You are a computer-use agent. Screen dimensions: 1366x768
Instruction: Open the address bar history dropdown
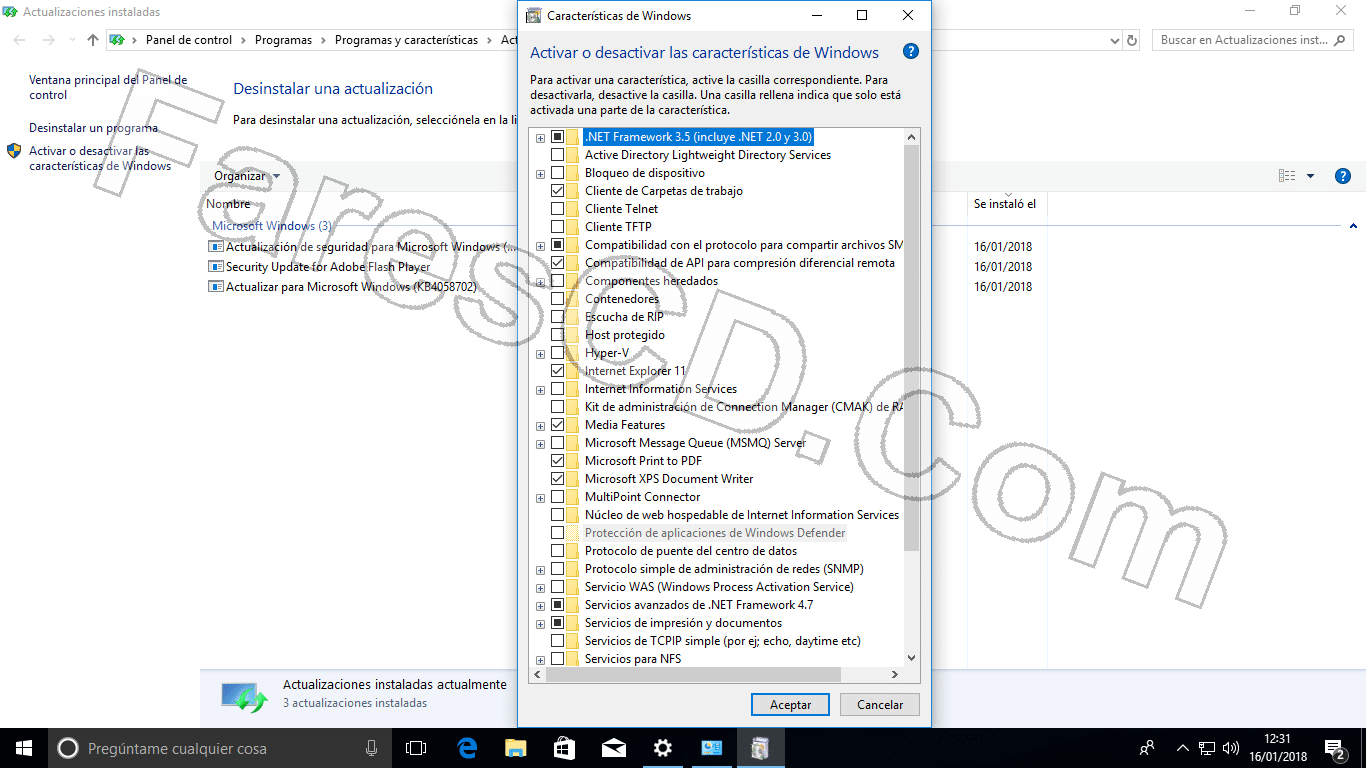pos(1115,41)
